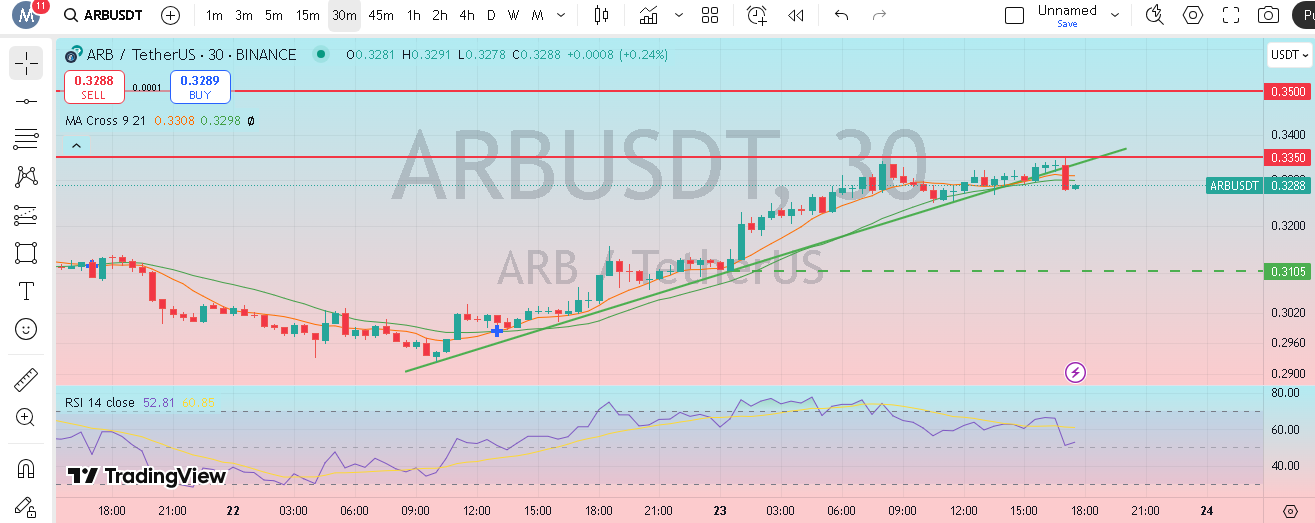Select the 30m timeframe

[x=344, y=15]
